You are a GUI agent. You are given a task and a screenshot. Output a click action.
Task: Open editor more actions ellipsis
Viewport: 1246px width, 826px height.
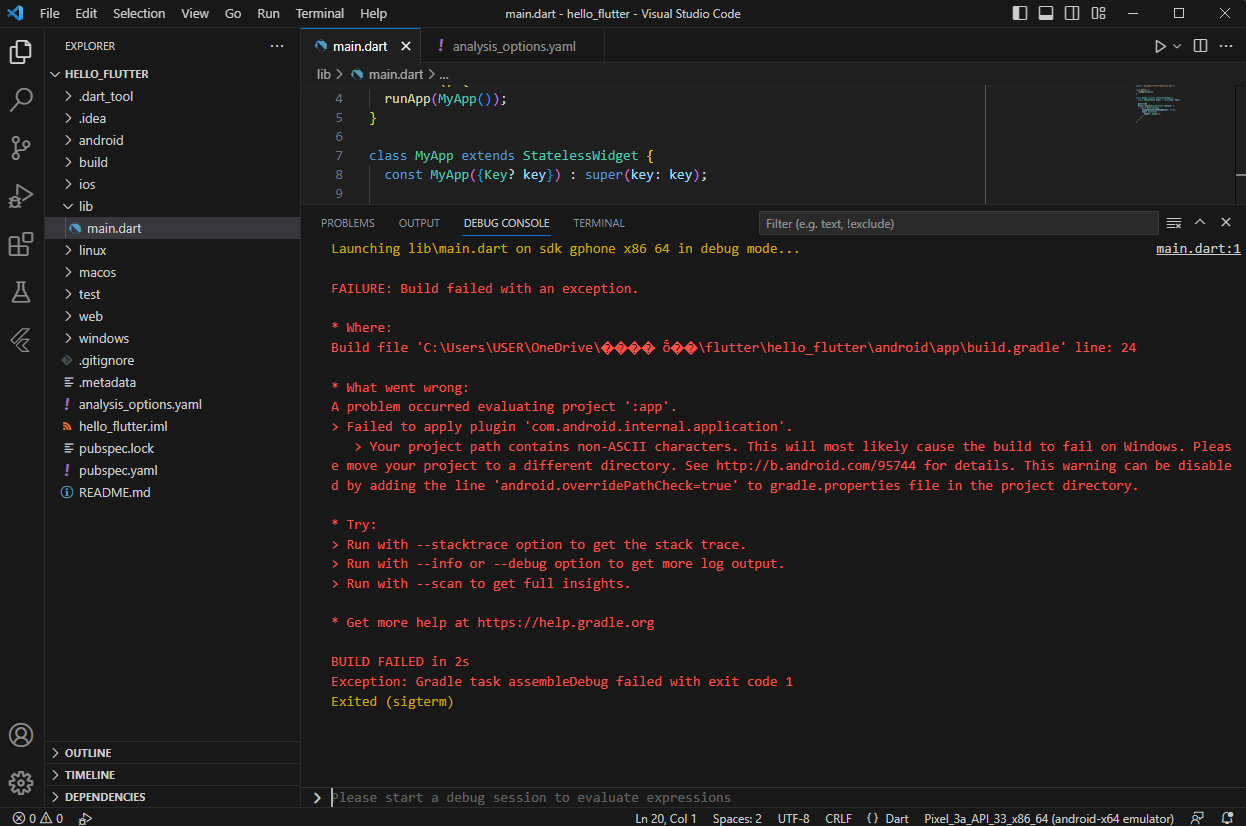pos(1226,46)
